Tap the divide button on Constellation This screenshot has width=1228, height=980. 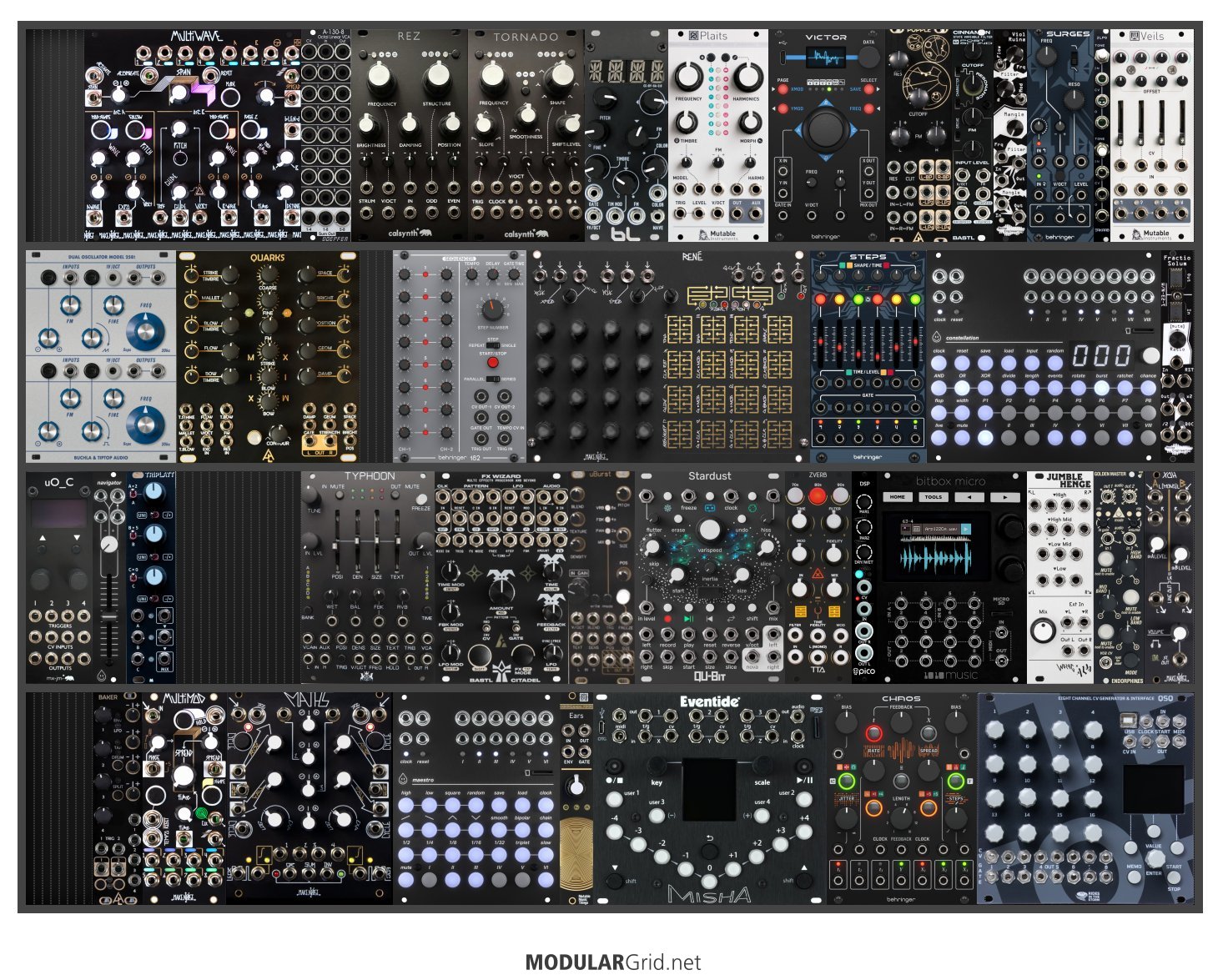tap(1008, 388)
